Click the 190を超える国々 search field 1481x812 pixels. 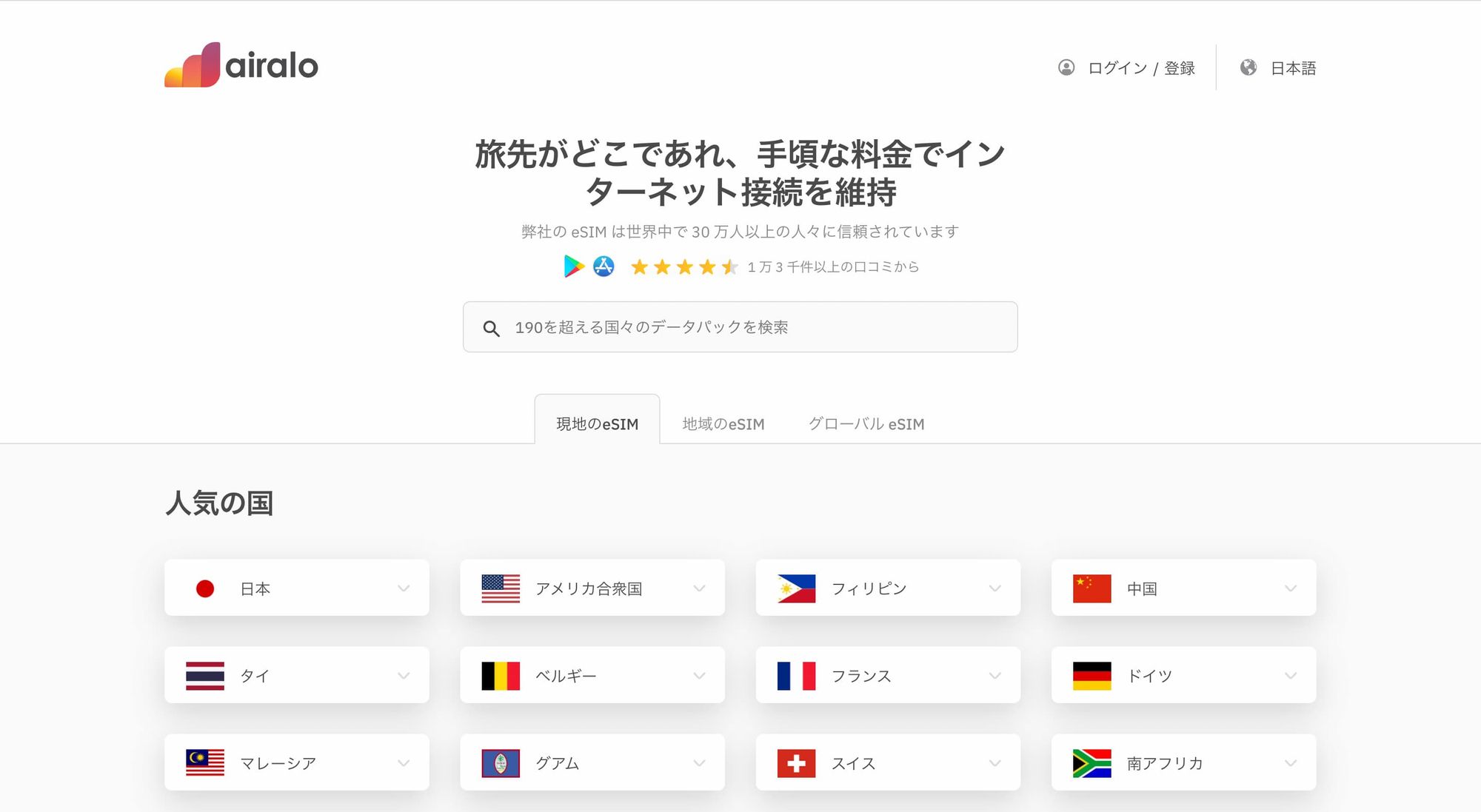coord(740,327)
